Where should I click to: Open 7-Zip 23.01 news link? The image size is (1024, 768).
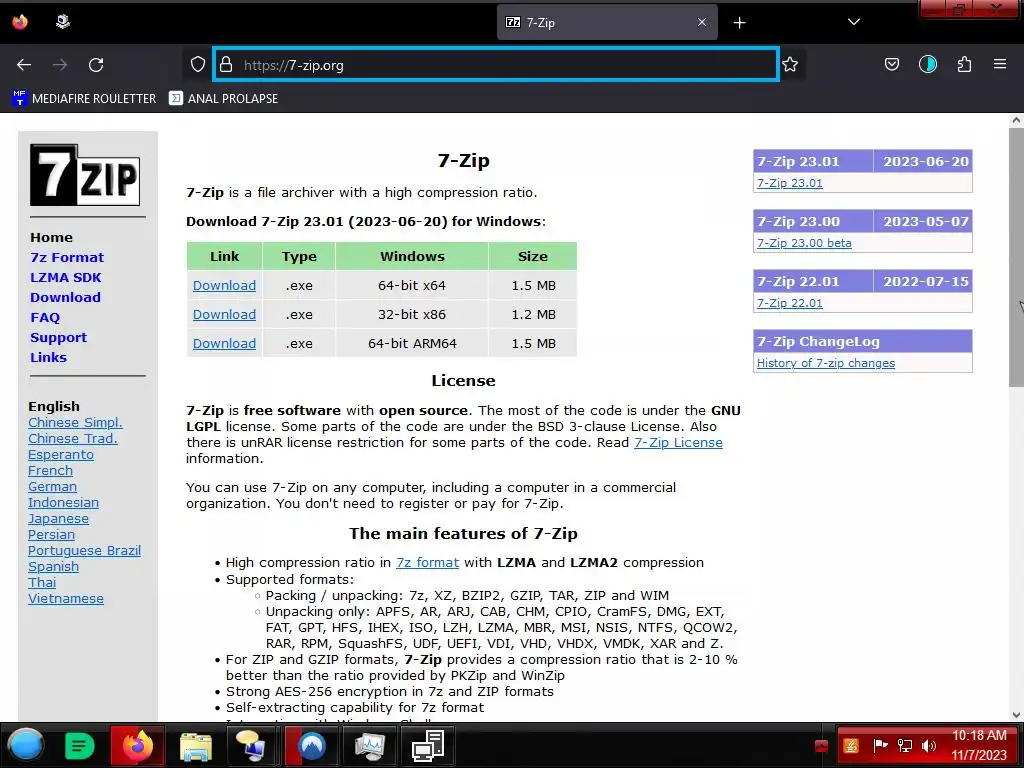(x=790, y=184)
